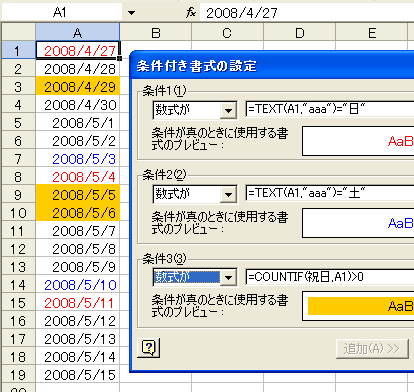Click the 追加(A) >> button

tap(372, 349)
